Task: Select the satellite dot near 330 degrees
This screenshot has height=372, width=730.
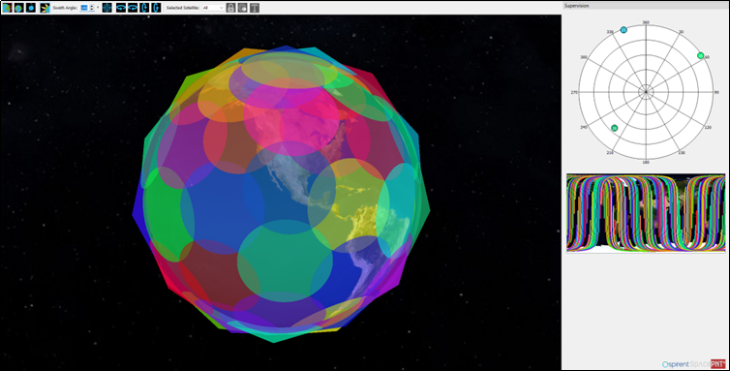Action: pyautogui.click(x=623, y=30)
